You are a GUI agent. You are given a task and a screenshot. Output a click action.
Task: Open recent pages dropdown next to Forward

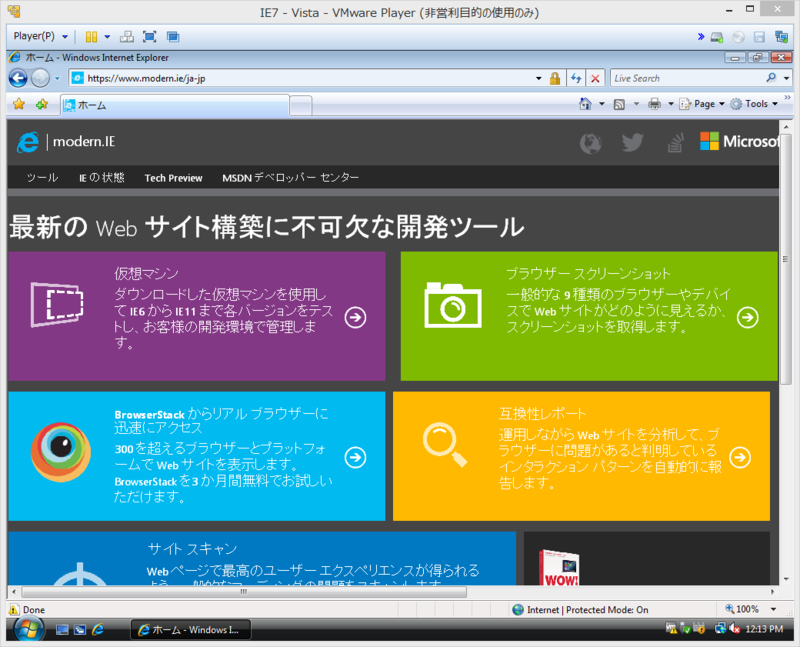[x=57, y=79]
